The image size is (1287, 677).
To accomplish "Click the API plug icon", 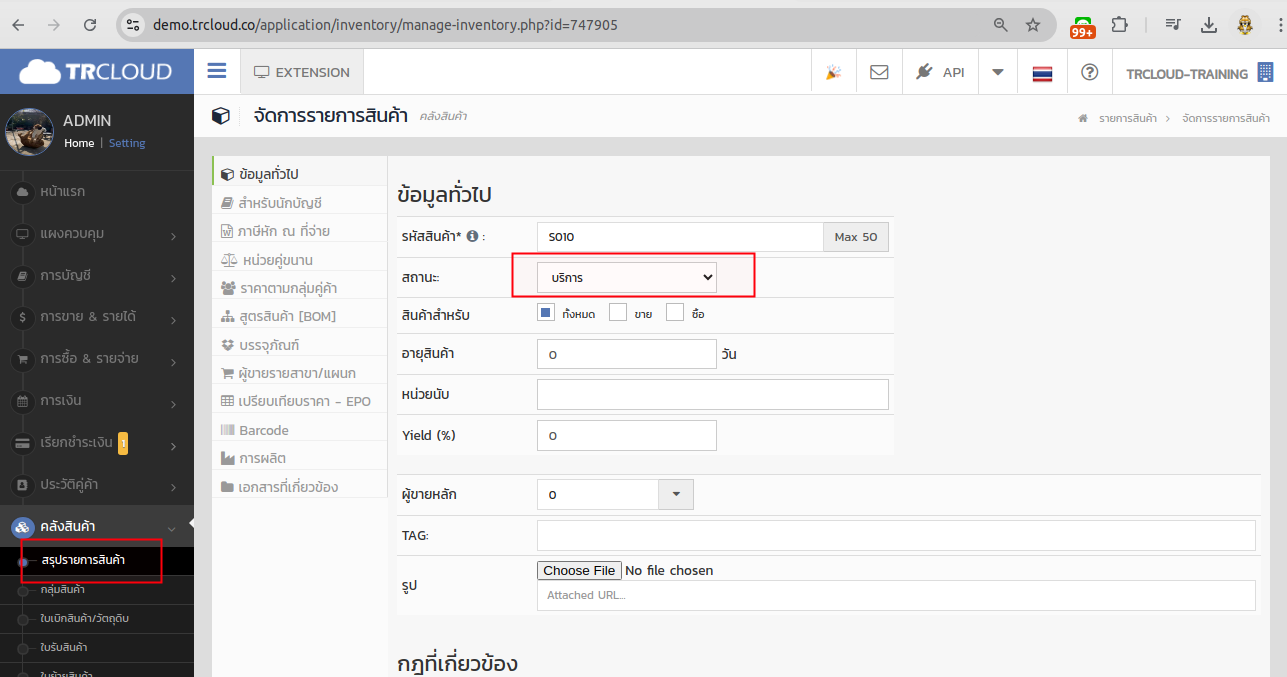I will pos(924,72).
